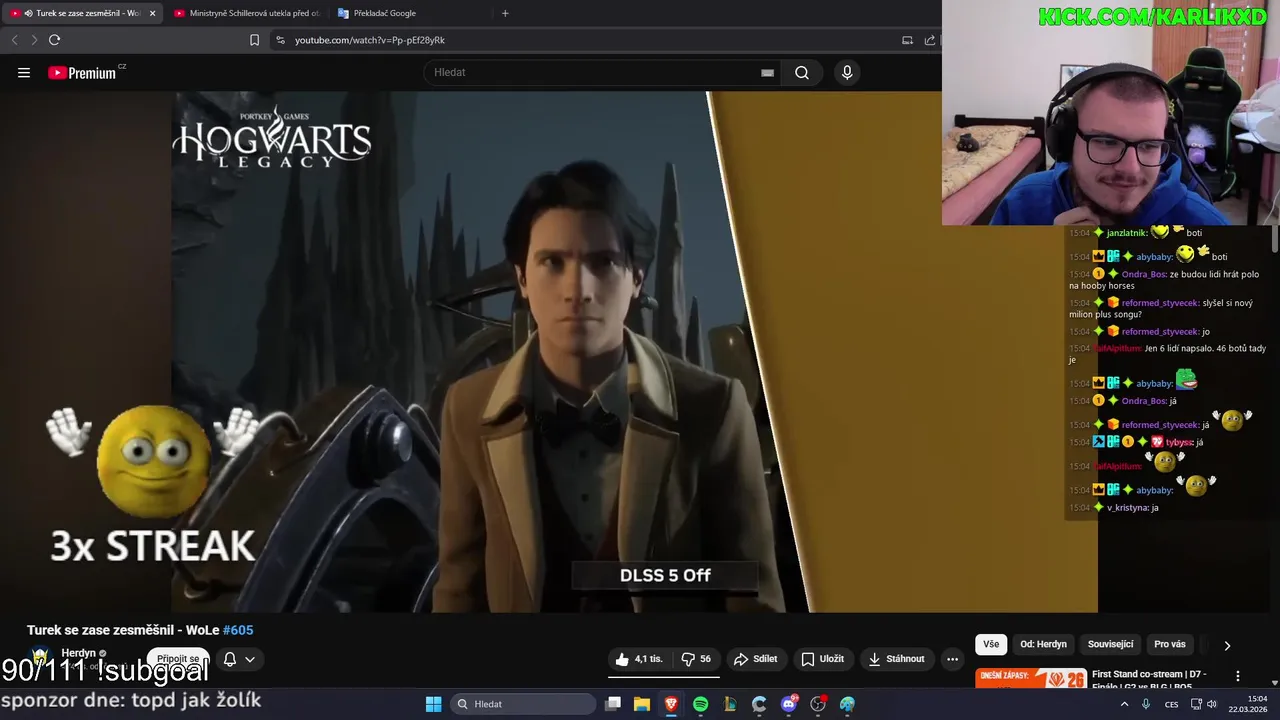Select the 'Vše' filter chip
This screenshot has height=720, width=1280.
pos(991,644)
